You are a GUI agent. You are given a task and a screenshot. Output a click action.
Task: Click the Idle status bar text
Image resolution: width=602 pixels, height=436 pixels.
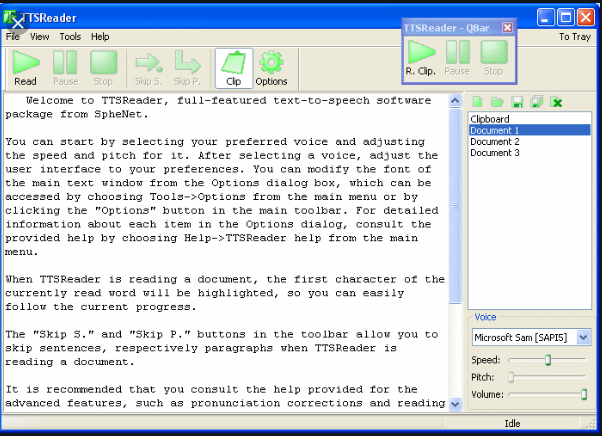pos(512,423)
